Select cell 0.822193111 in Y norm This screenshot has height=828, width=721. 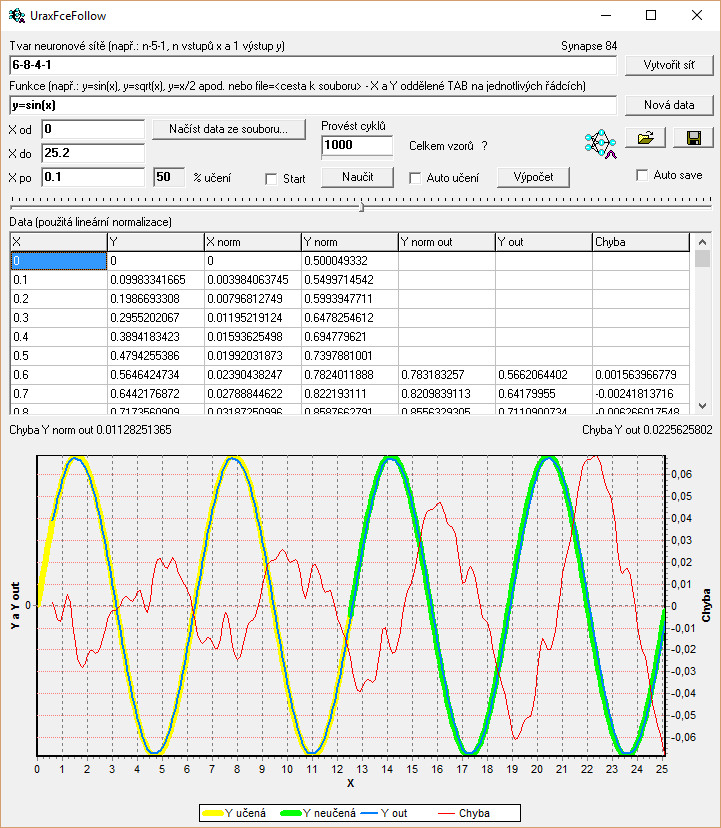coord(350,394)
